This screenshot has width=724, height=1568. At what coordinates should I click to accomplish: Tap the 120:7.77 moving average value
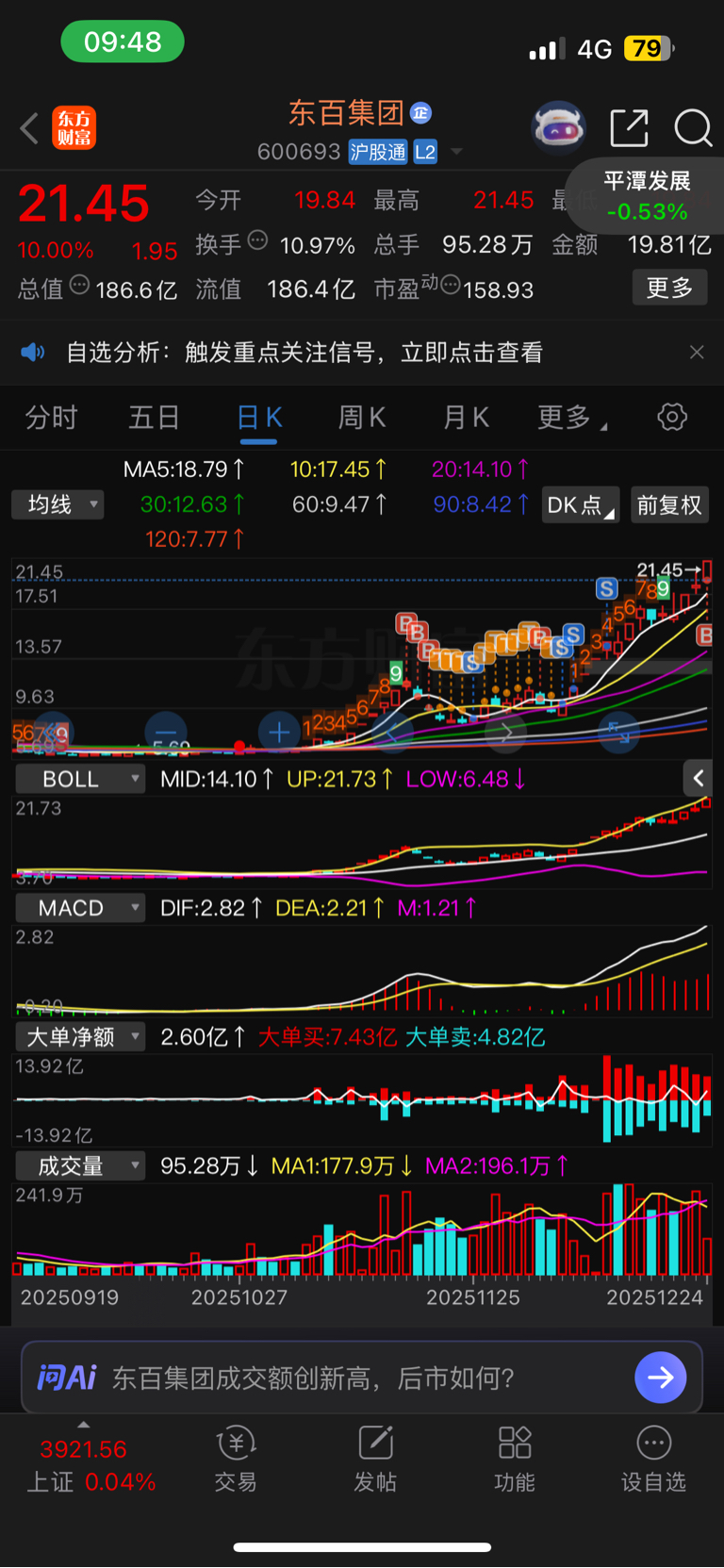pyautogui.click(x=195, y=539)
